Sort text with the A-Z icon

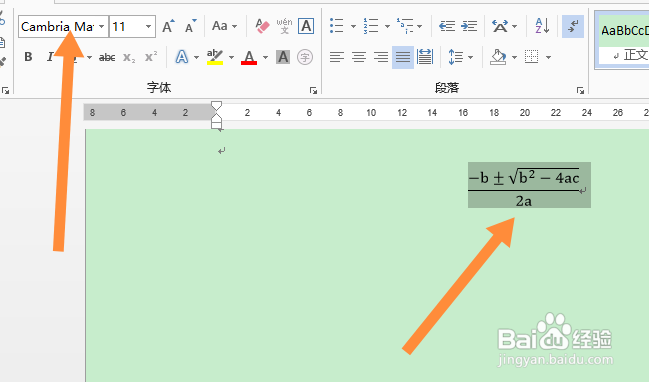[x=542, y=26]
